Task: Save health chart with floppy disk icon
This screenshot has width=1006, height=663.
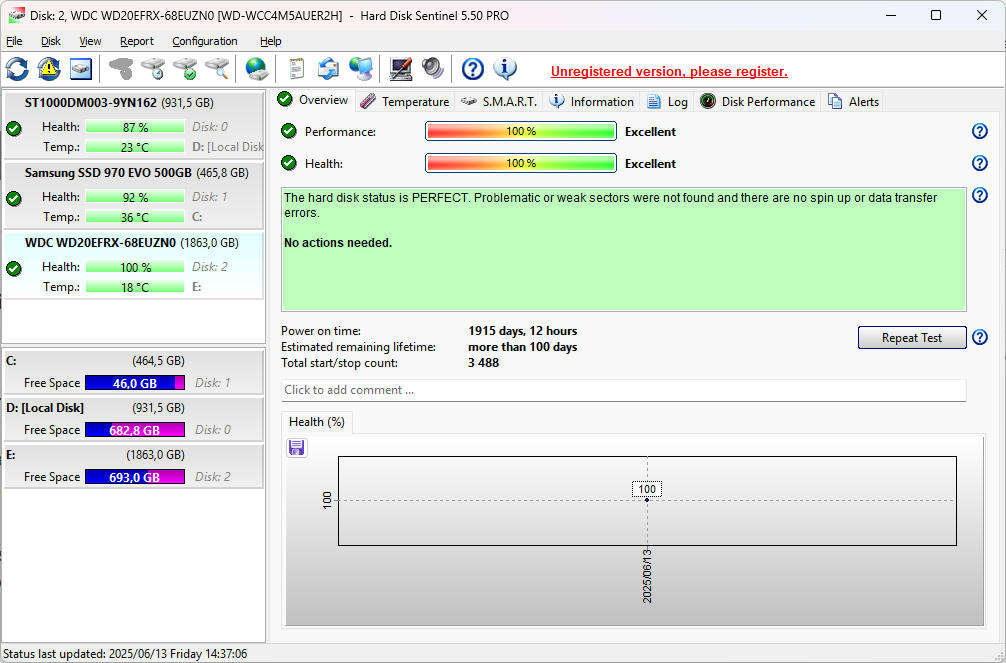Action: point(296,447)
